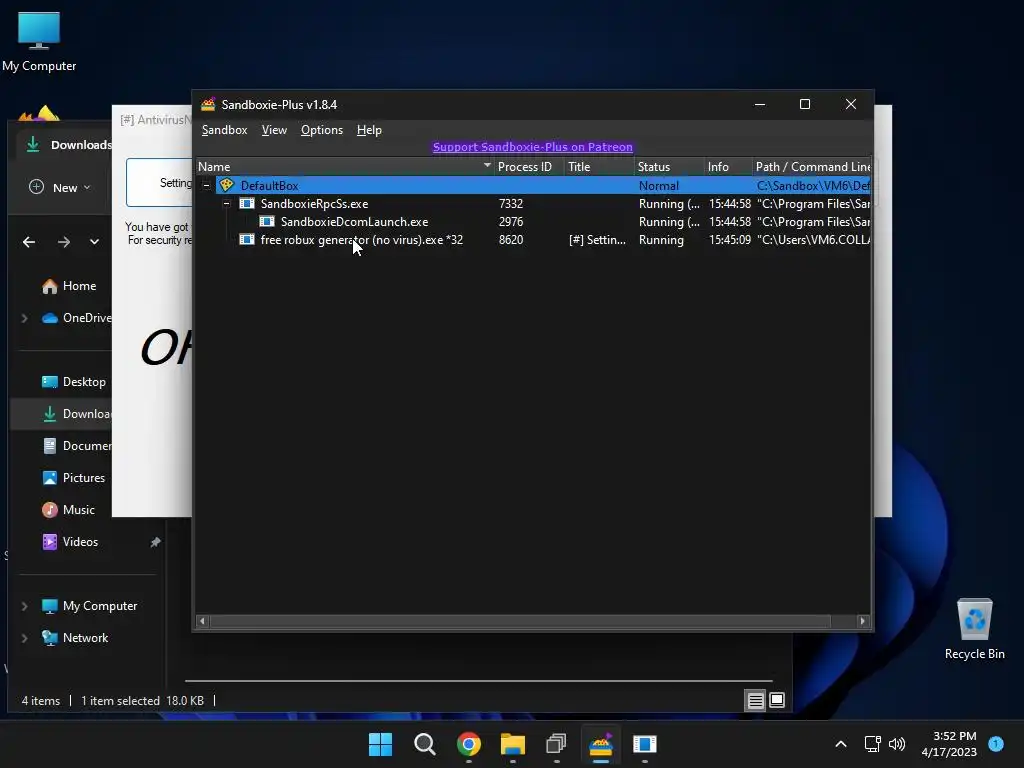This screenshot has height=768, width=1024.
Task: Show hidden system tray icons
Action: [841, 744]
